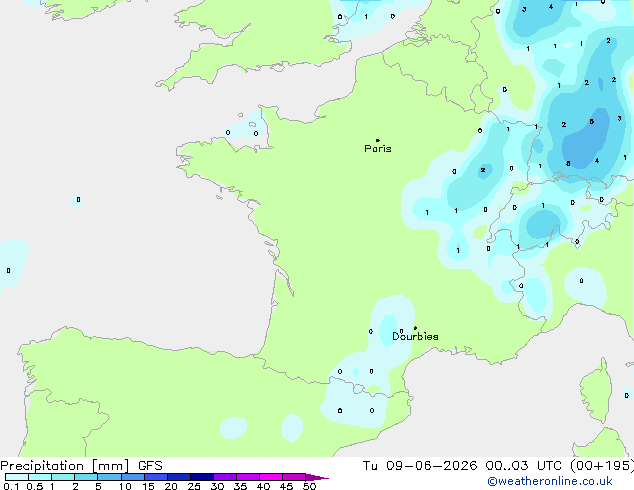Viewport: 634px width, 490px height.
Task: Click the 00..03 UTC time text
Action: tap(524, 466)
